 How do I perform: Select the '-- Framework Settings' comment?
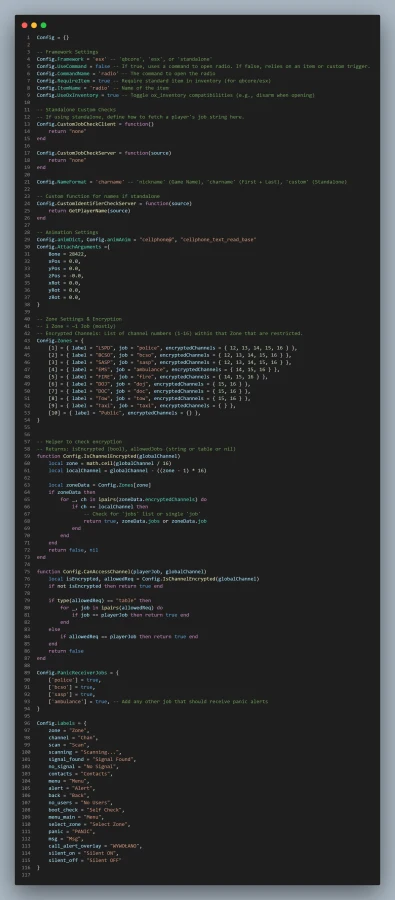pyautogui.click(x=67, y=52)
